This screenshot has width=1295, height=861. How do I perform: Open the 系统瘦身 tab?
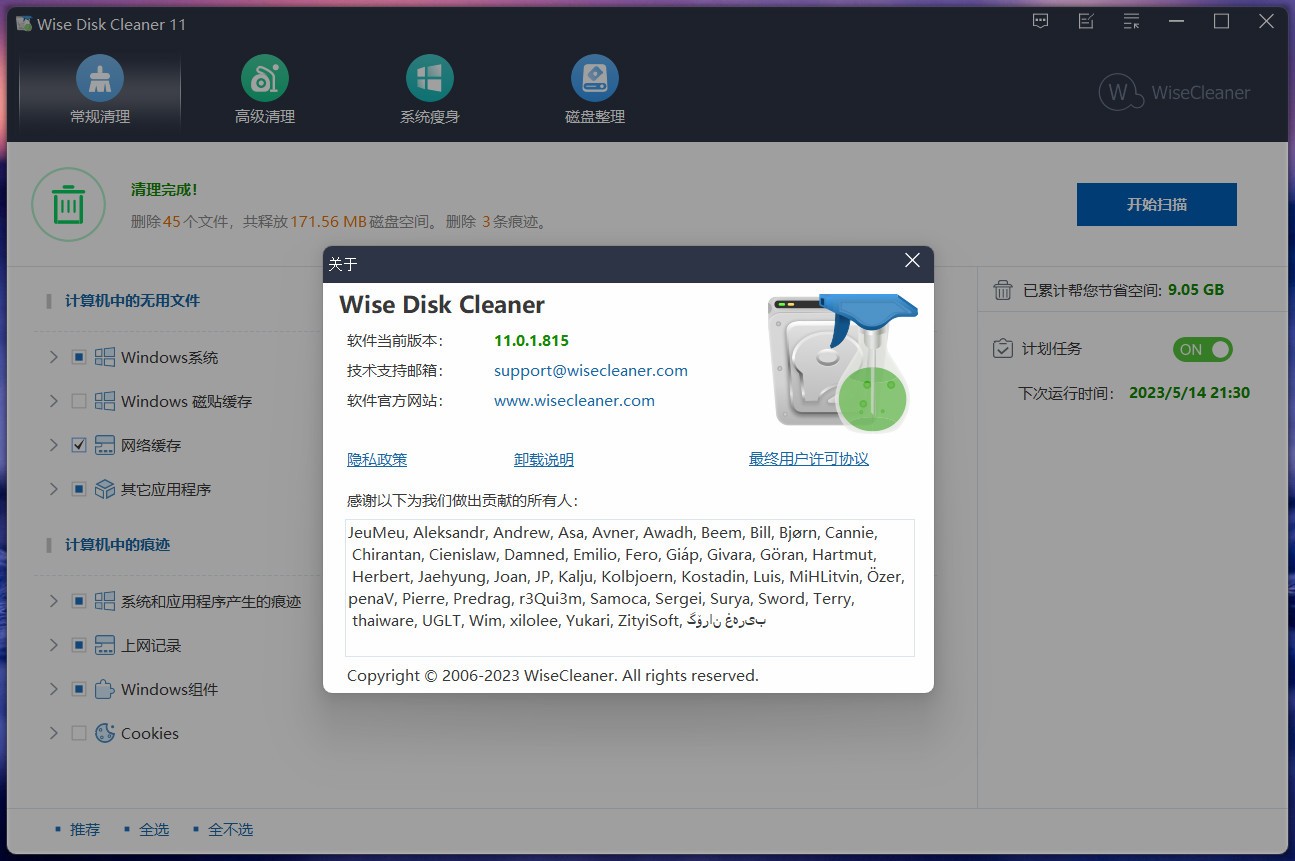[x=430, y=90]
